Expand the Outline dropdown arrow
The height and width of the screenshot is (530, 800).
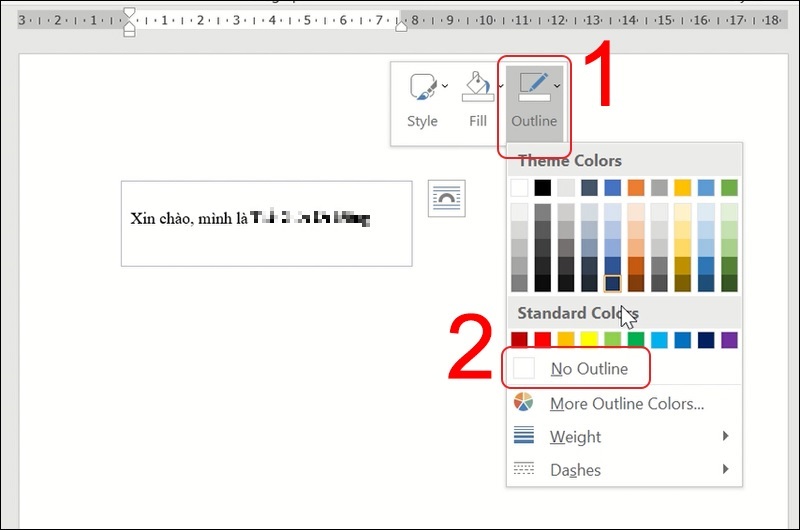coord(557,87)
